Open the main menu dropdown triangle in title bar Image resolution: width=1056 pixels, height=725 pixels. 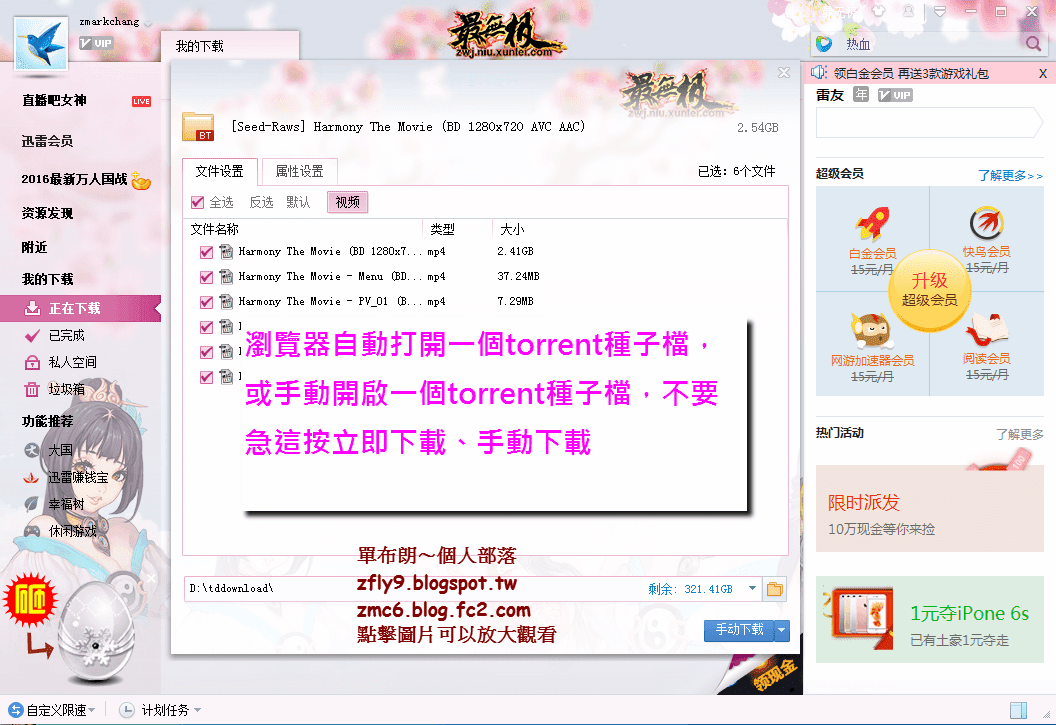940,11
